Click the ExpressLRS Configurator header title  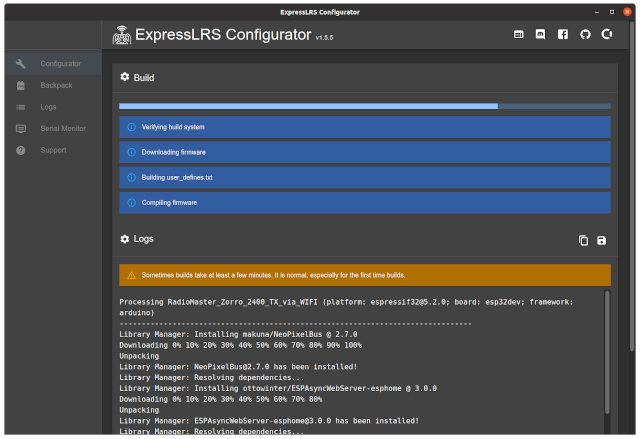click(x=223, y=35)
